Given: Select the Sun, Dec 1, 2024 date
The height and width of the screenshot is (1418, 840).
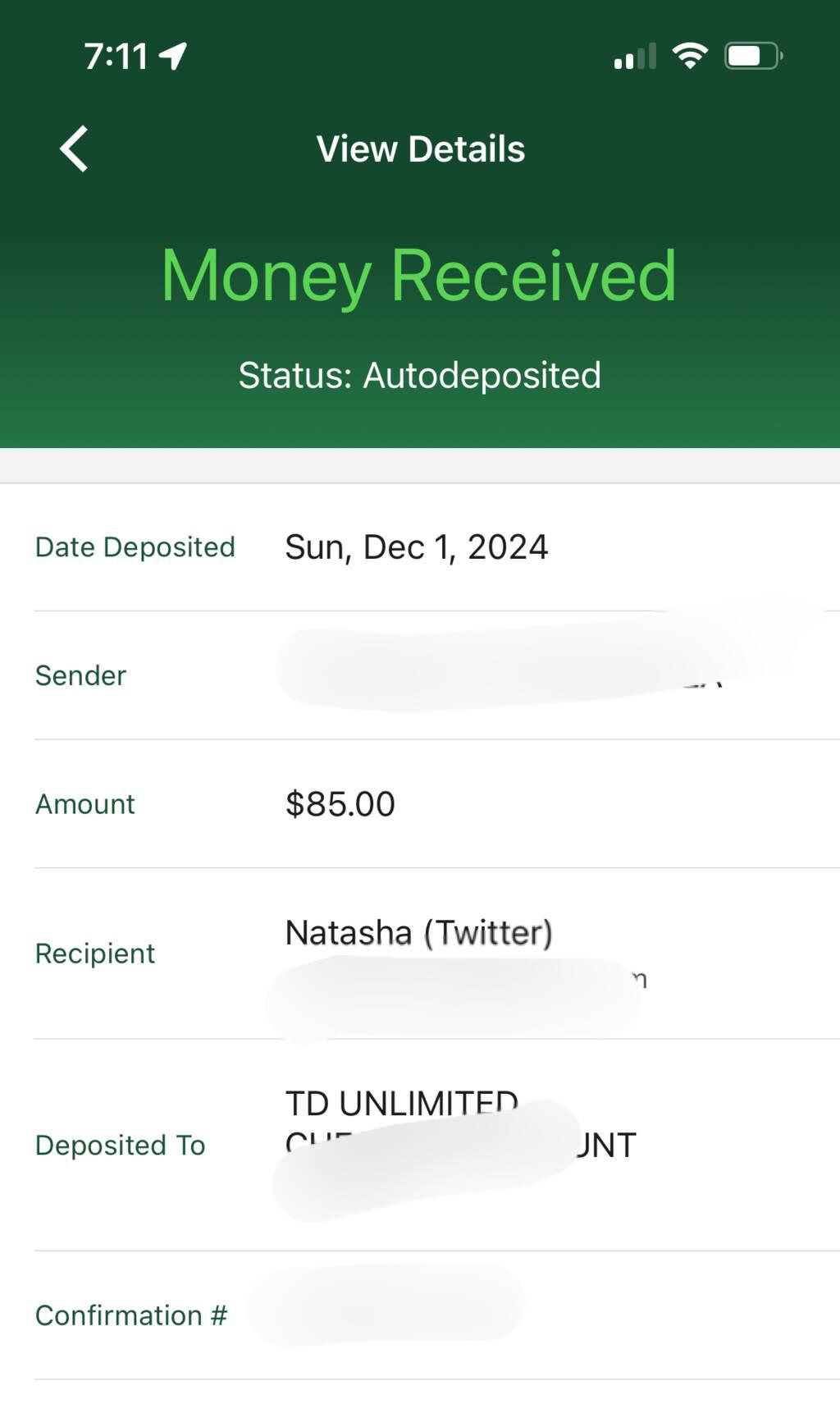Looking at the screenshot, I should pos(416,547).
